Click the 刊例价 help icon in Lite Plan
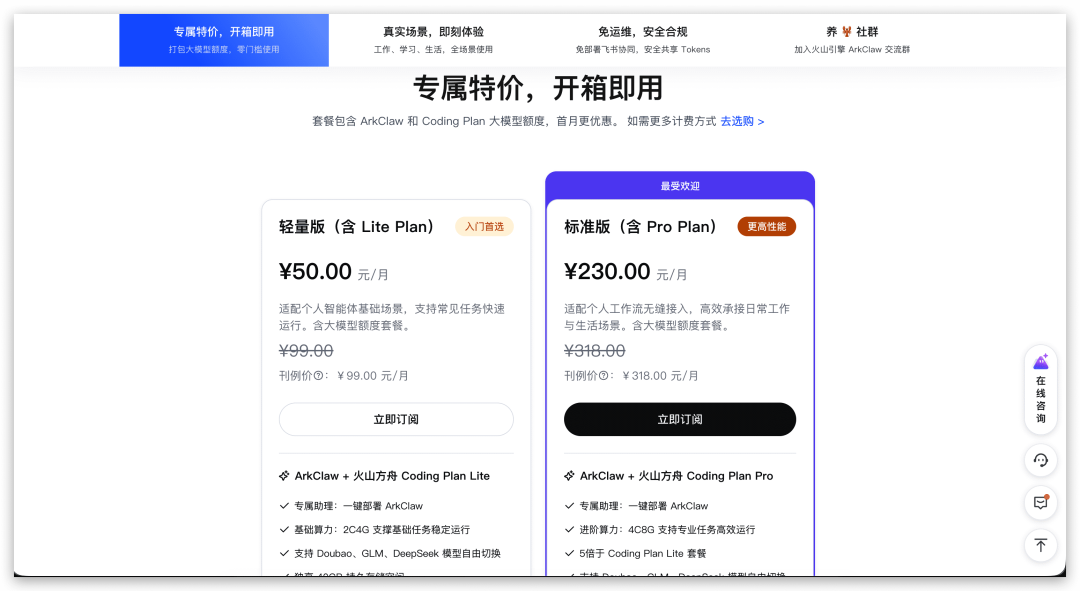This screenshot has height=591, width=1080. coord(319,376)
